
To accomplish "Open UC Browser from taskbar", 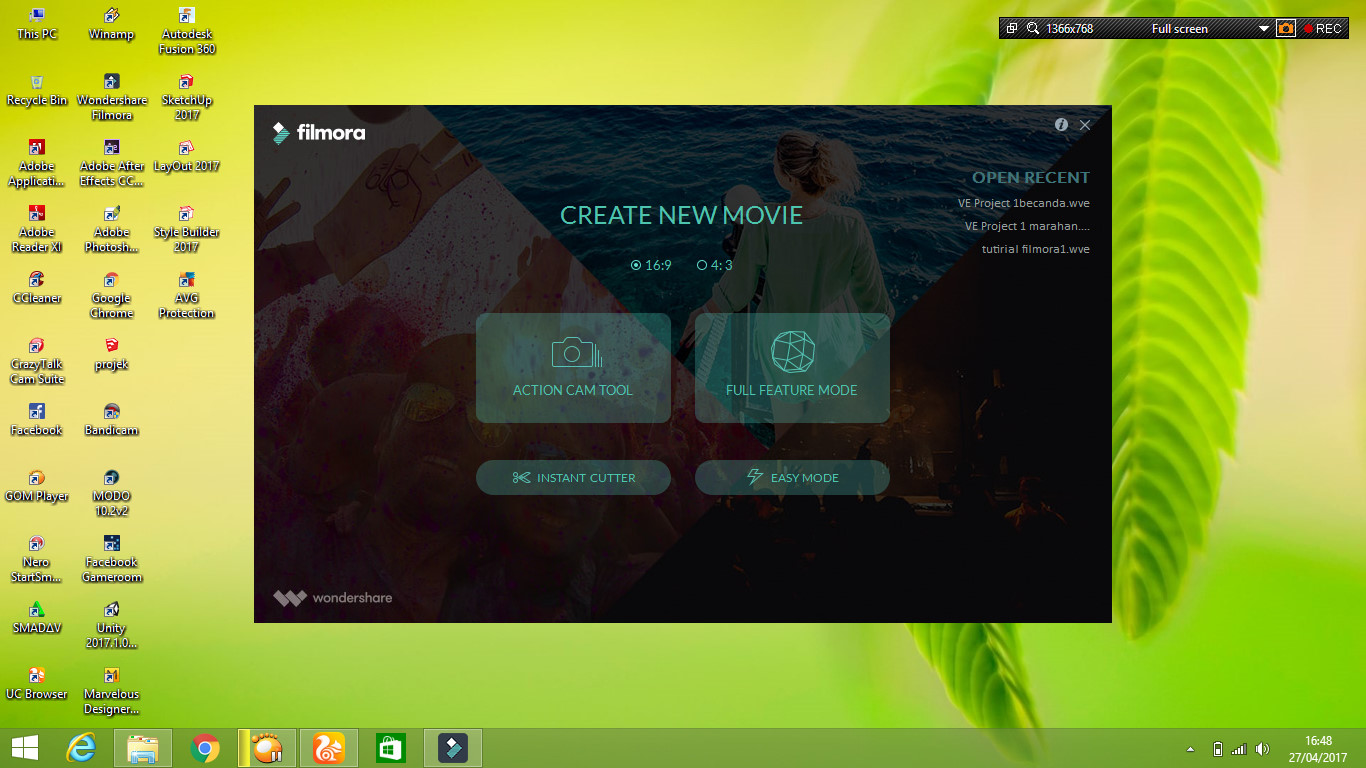I will pos(329,748).
